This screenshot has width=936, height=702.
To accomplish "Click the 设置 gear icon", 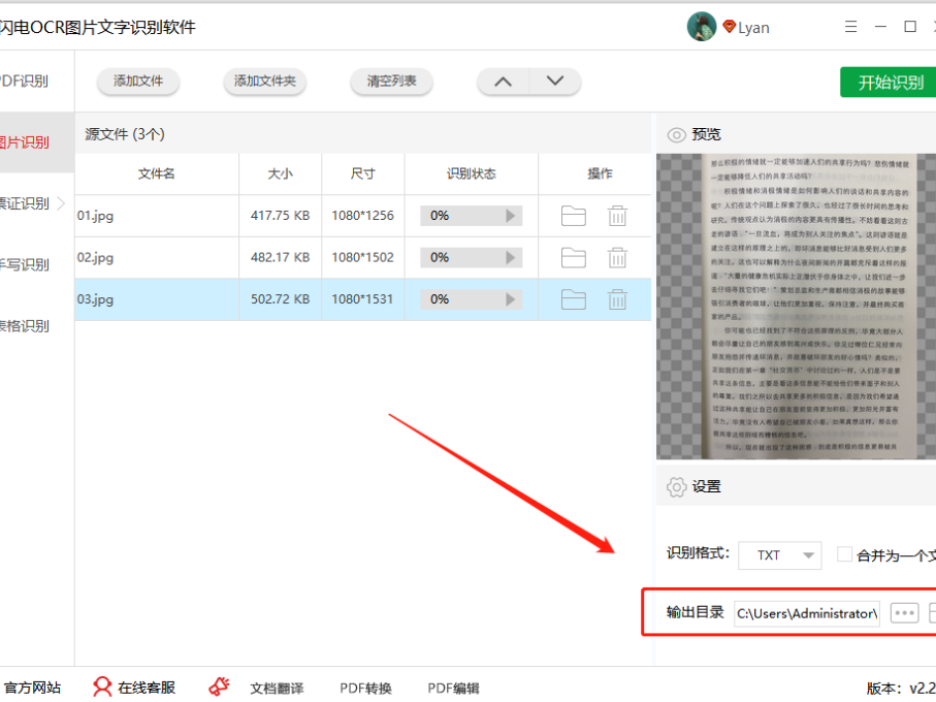I will pyautogui.click(x=676, y=487).
